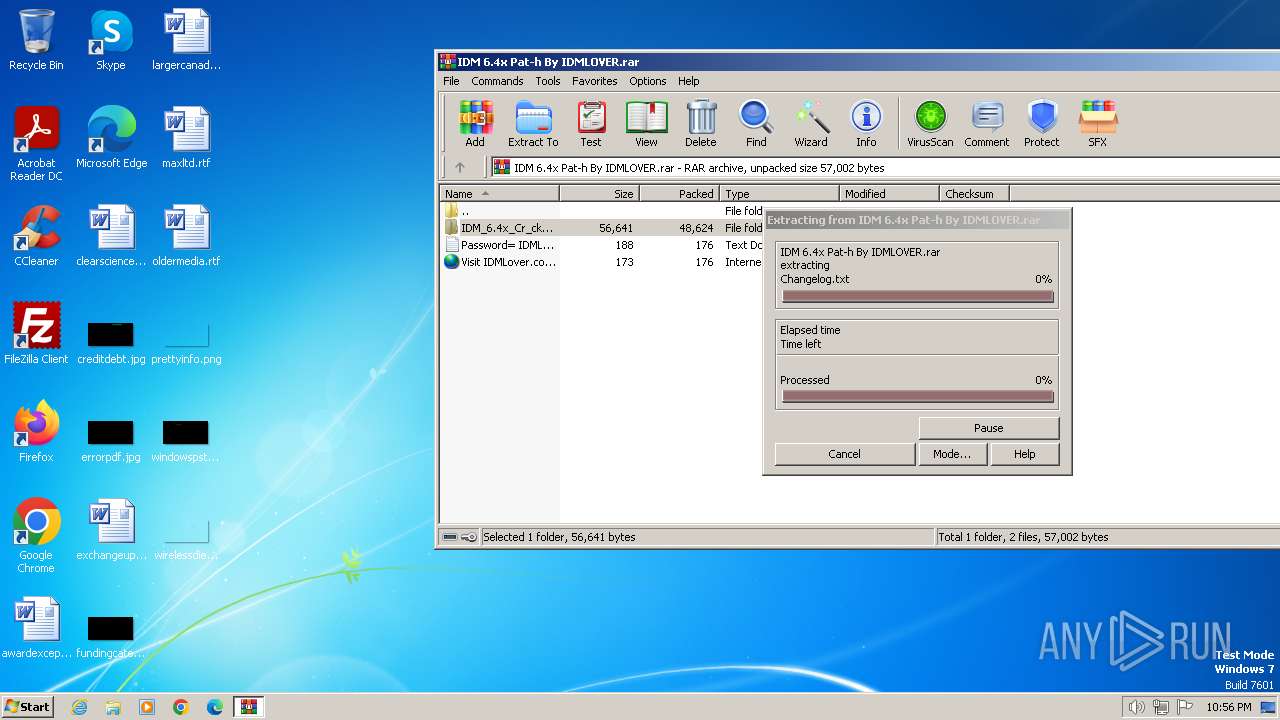Click the Protect shield icon
The width and height of the screenshot is (1280, 720).
point(1042,124)
